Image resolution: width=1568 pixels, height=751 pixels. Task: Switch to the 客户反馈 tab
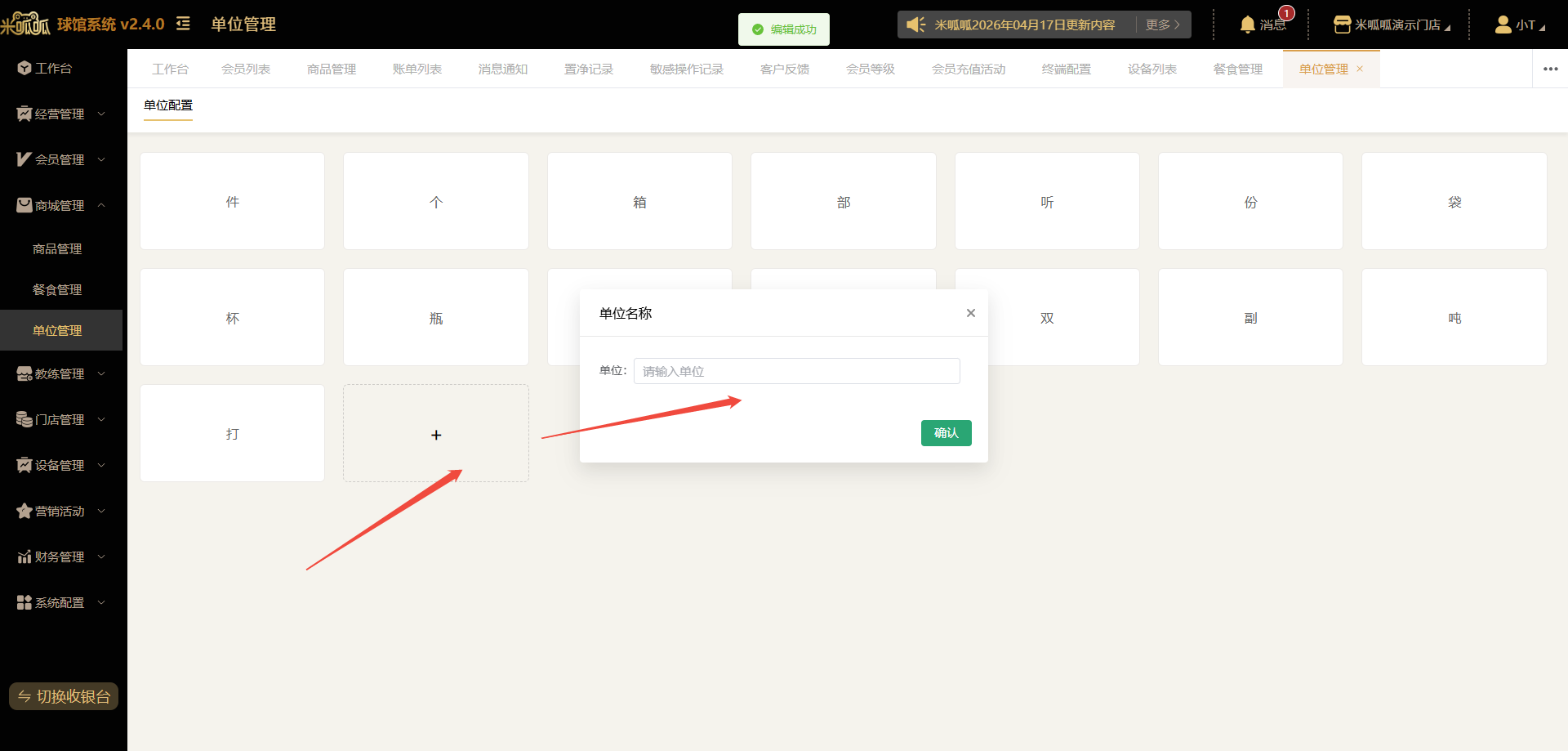pyautogui.click(x=785, y=69)
